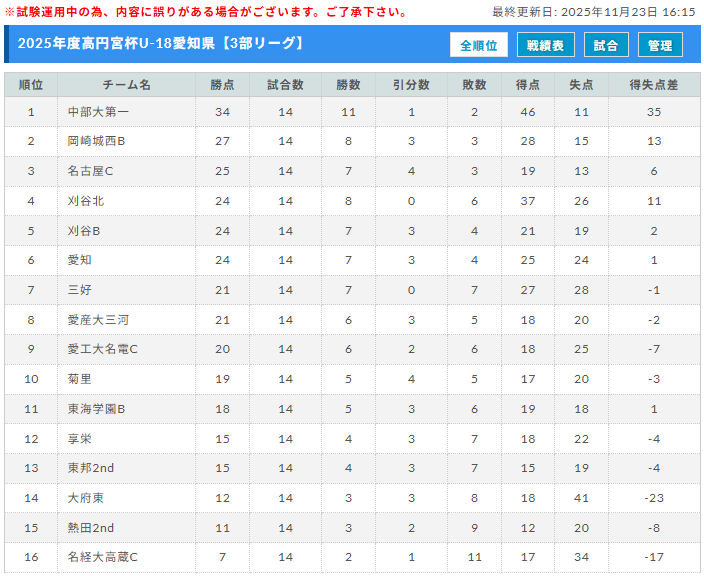This screenshot has height=576, width=704.
Task: Click the チーム名 column header
Action: (126, 85)
